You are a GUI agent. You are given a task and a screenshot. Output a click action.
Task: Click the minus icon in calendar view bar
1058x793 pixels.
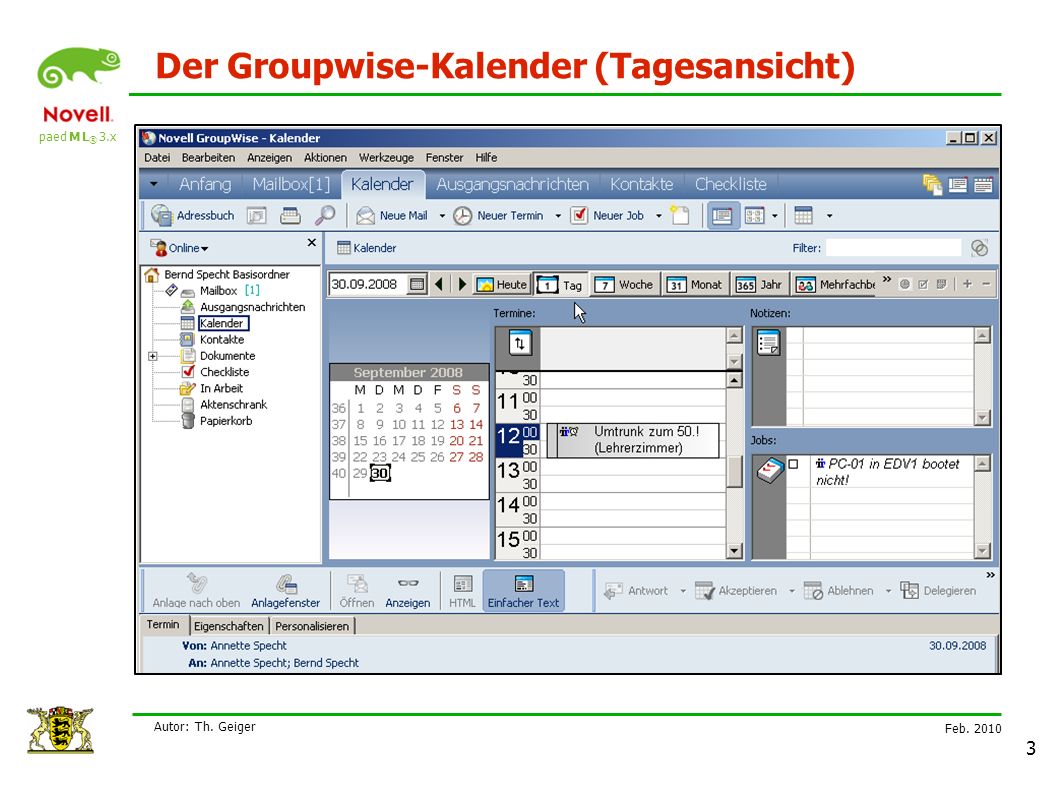tap(986, 284)
